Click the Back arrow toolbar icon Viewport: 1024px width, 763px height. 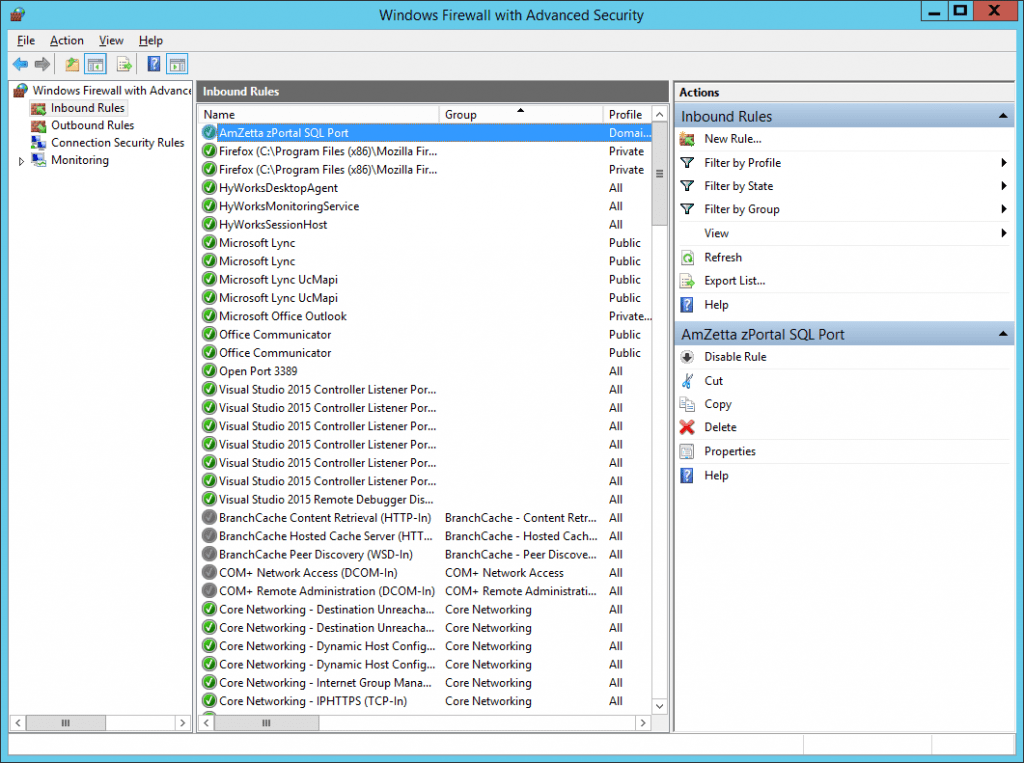20,64
